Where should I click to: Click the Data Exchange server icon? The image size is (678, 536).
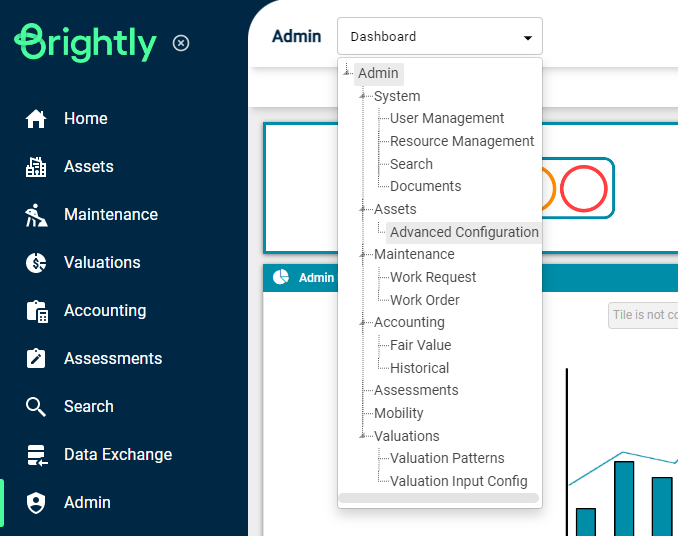(x=37, y=455)
